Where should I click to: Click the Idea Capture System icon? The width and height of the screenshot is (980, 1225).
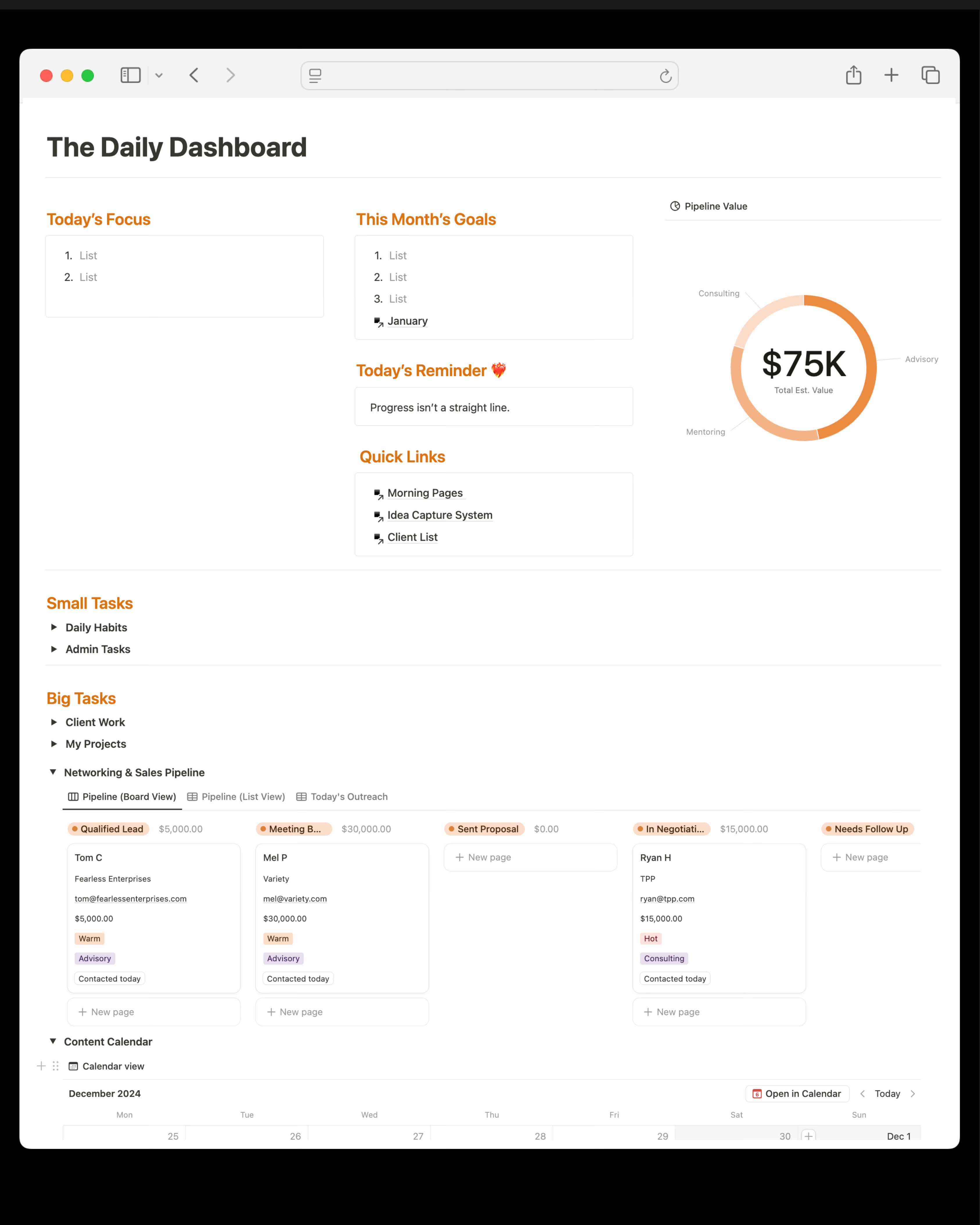click(x=378, y=517)
